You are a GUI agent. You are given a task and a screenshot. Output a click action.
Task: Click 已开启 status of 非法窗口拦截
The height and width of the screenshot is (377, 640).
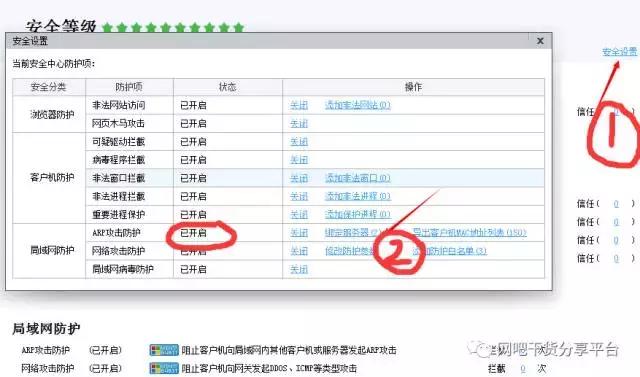tap(193, 178)
